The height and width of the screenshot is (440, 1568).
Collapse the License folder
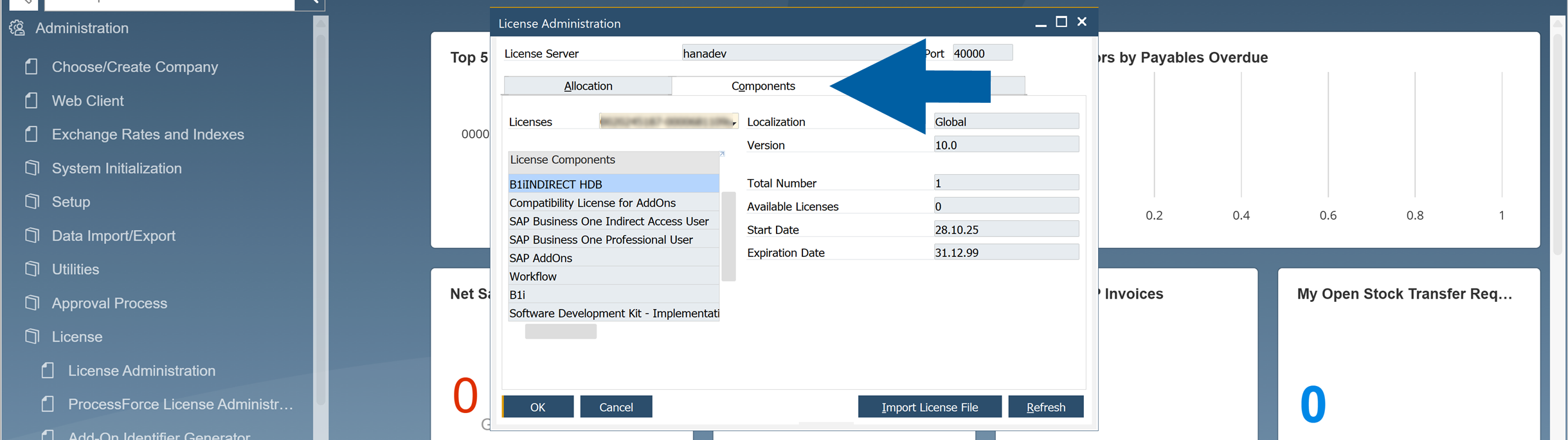tap(77, 337)
